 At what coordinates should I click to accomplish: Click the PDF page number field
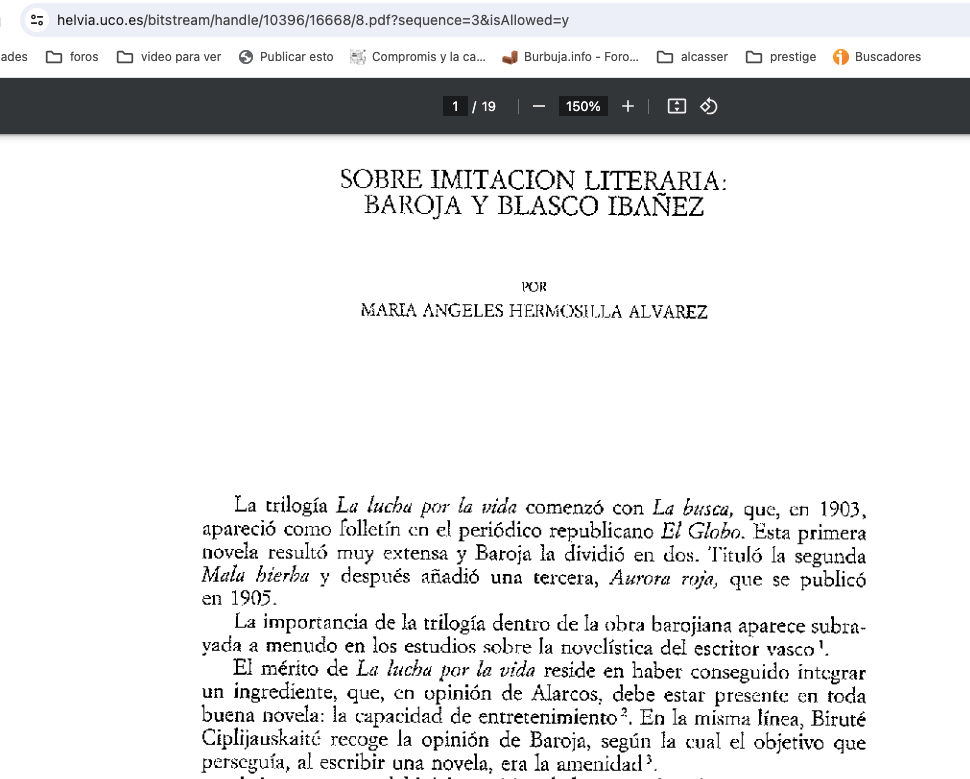click(455, 106)
